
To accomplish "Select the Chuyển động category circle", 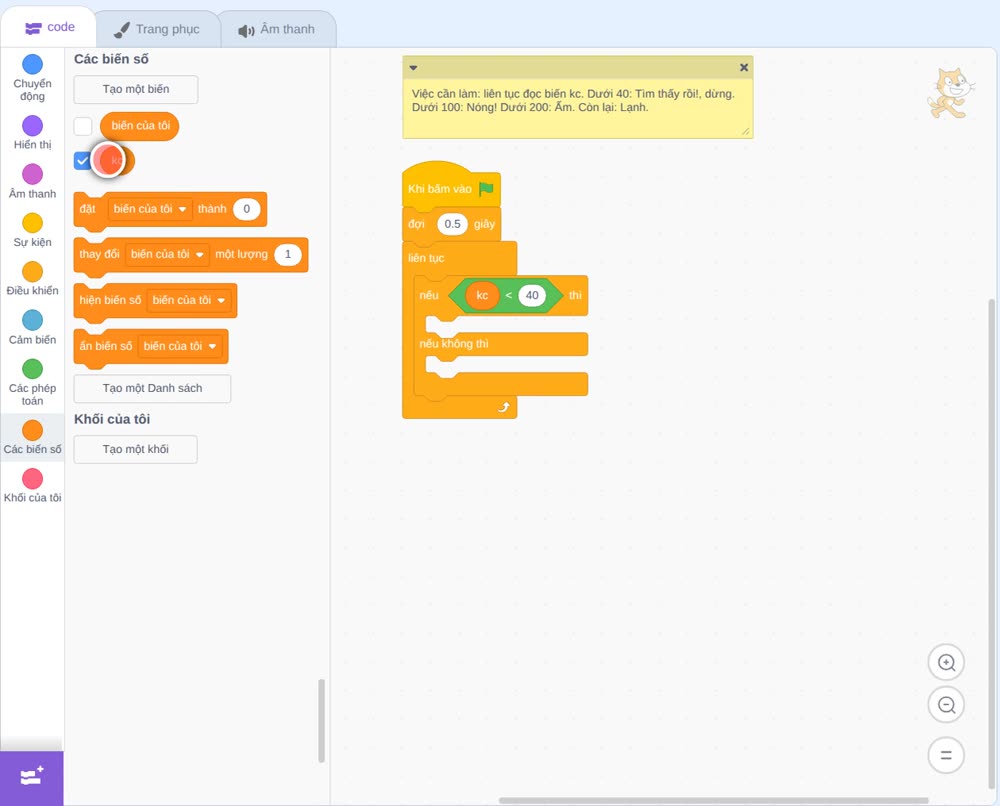I will pos(33,64).
